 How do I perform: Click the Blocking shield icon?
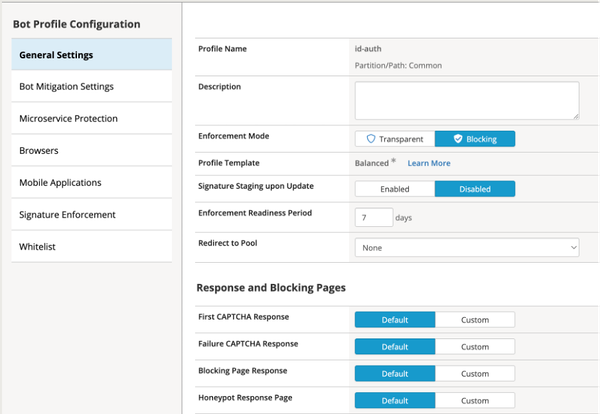[x=457, y=139]
